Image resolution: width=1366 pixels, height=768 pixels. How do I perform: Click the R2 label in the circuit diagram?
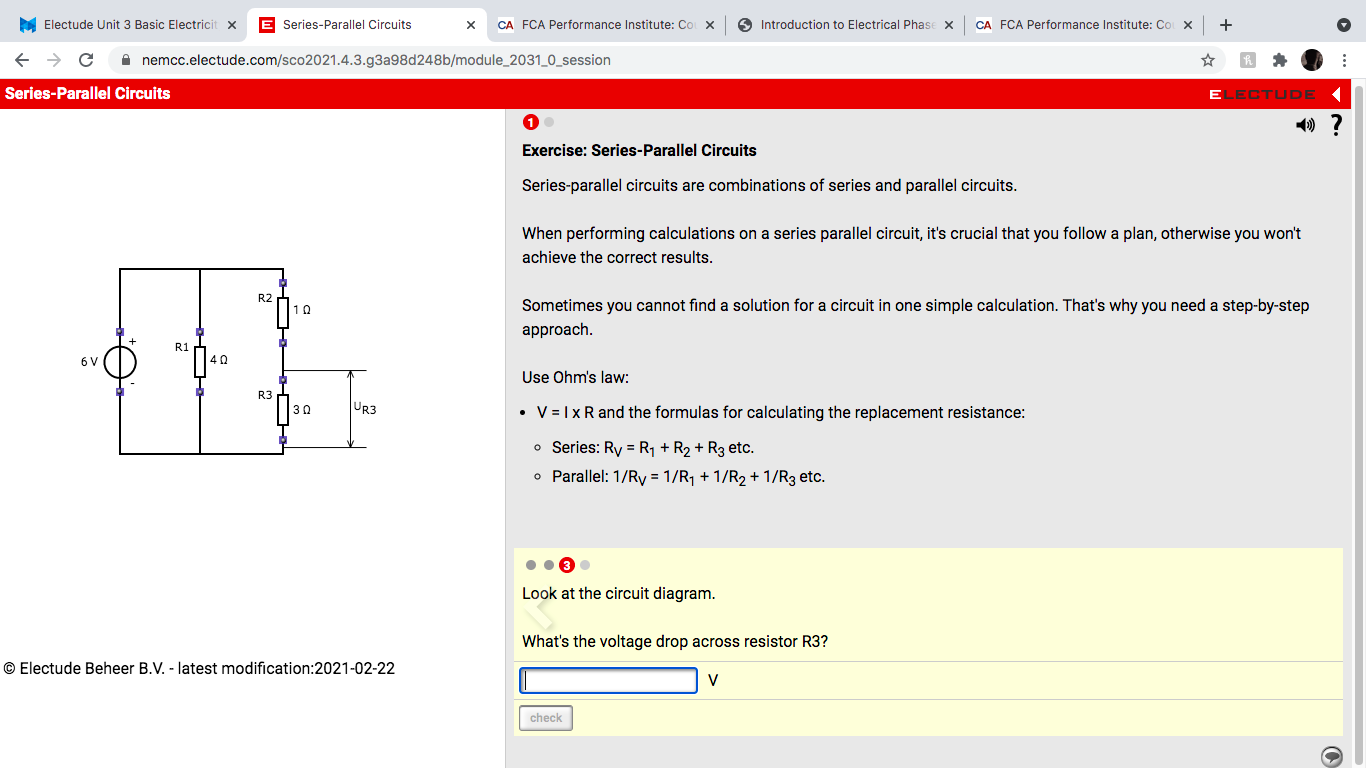[265, 298]
